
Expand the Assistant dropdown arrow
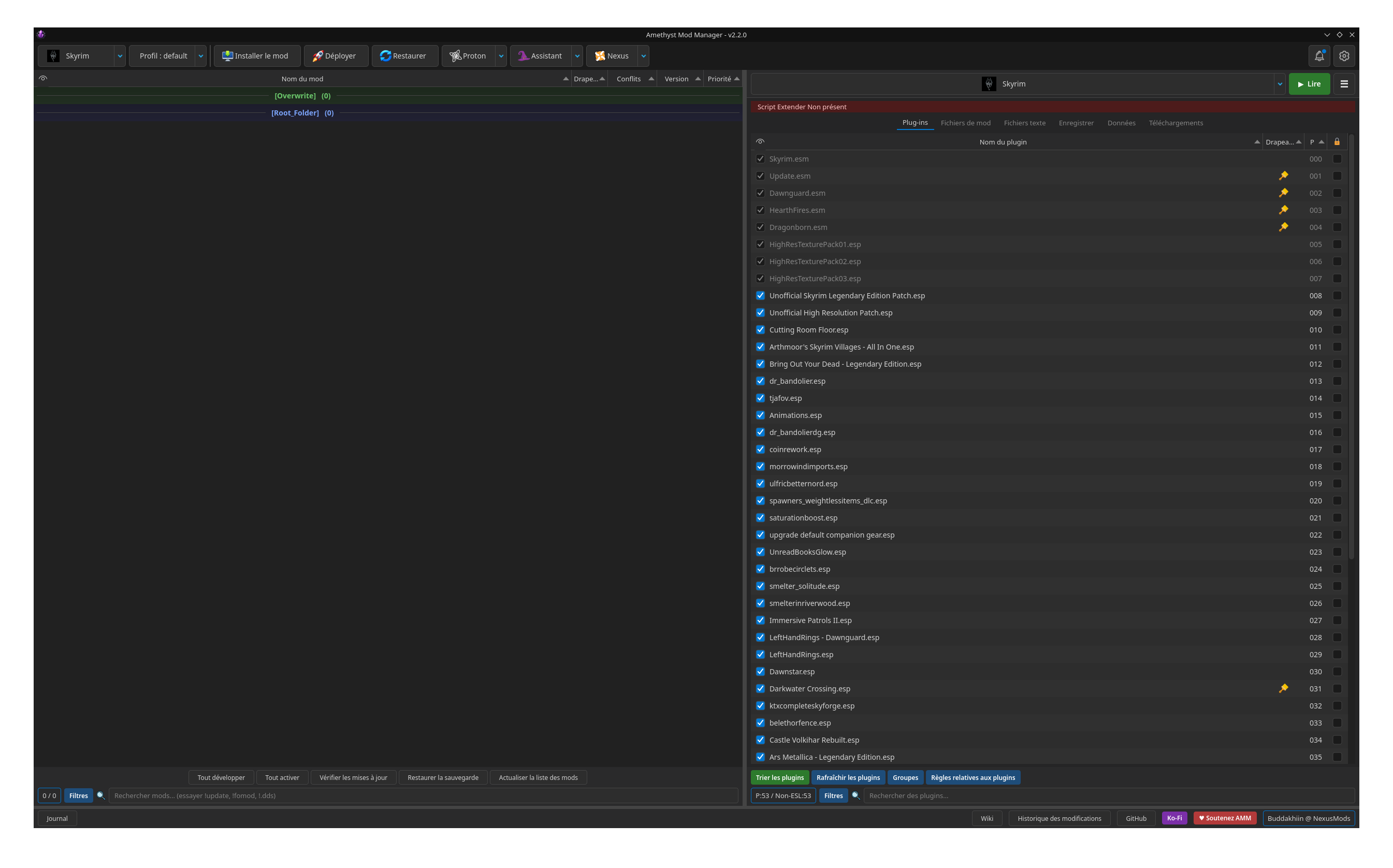(x=577, y=56)
